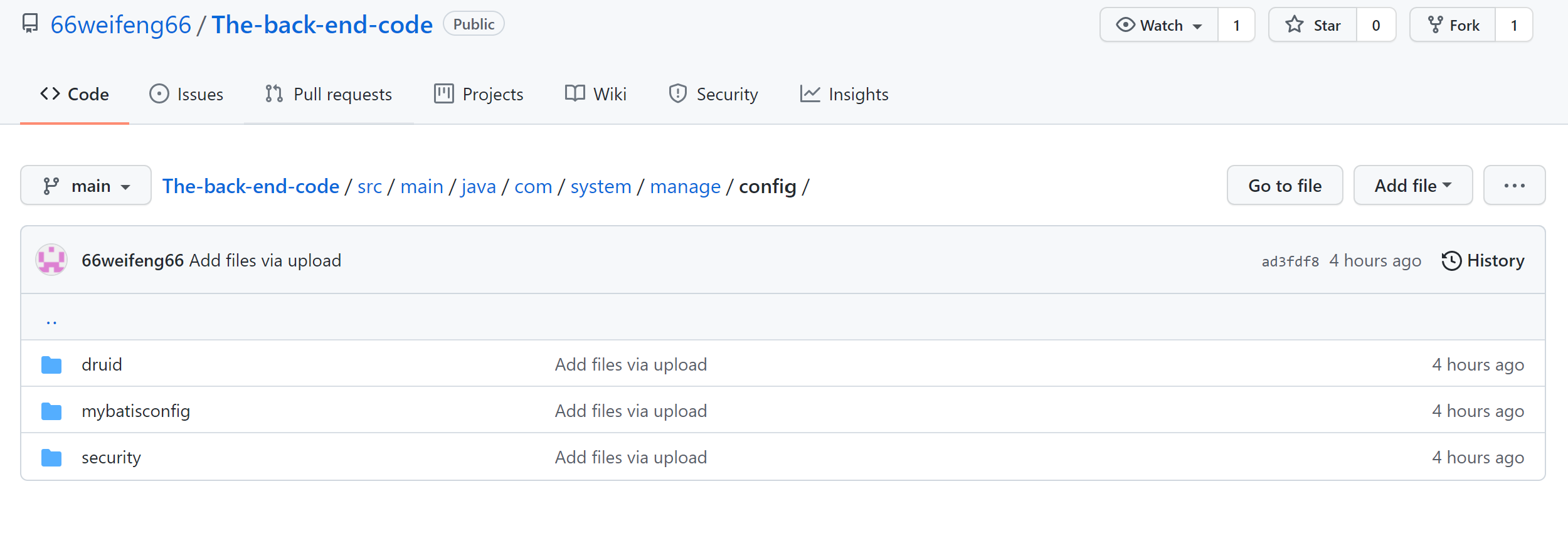This screenshot has height=543, width=1568.
Task: Open the main branch dropdown
Action: (x=86, y=186)
